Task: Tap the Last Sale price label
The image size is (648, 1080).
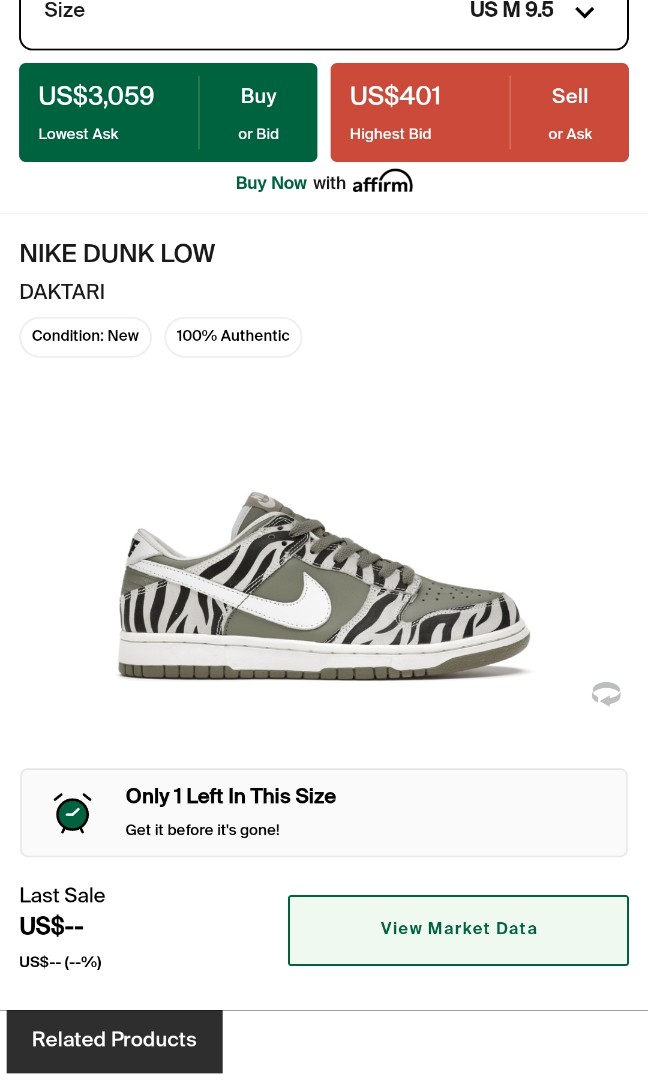Action: 62,896
